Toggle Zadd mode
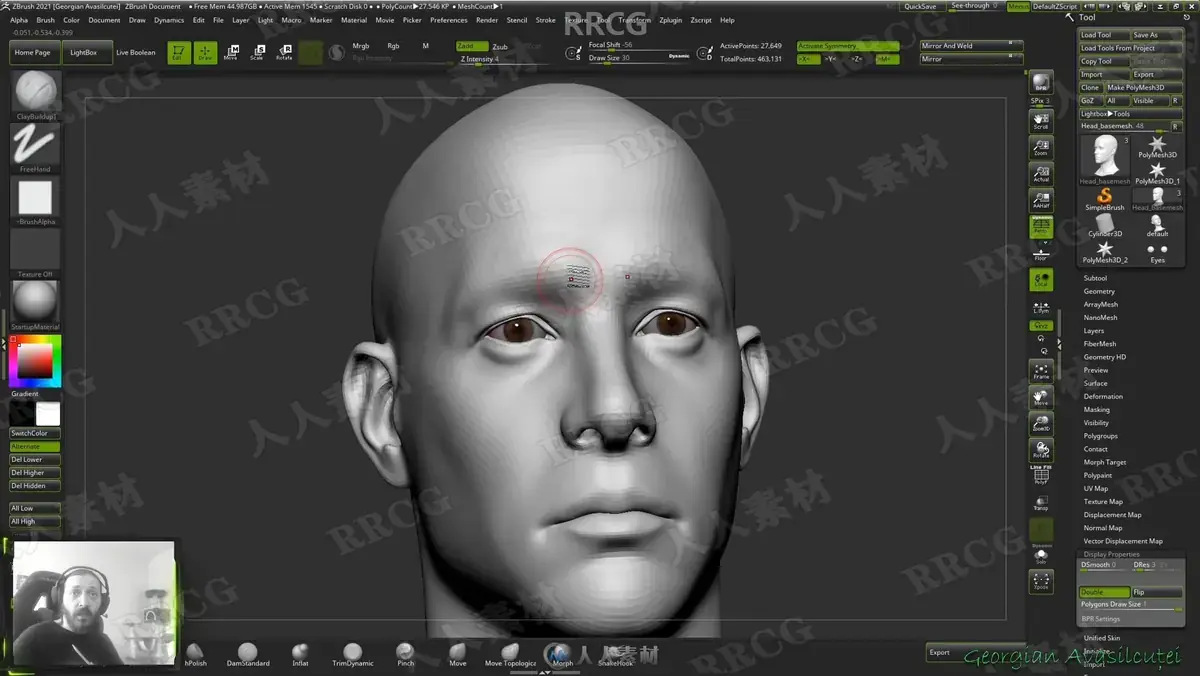Viewport: 1200px width, 676px height. click(471, 46)
